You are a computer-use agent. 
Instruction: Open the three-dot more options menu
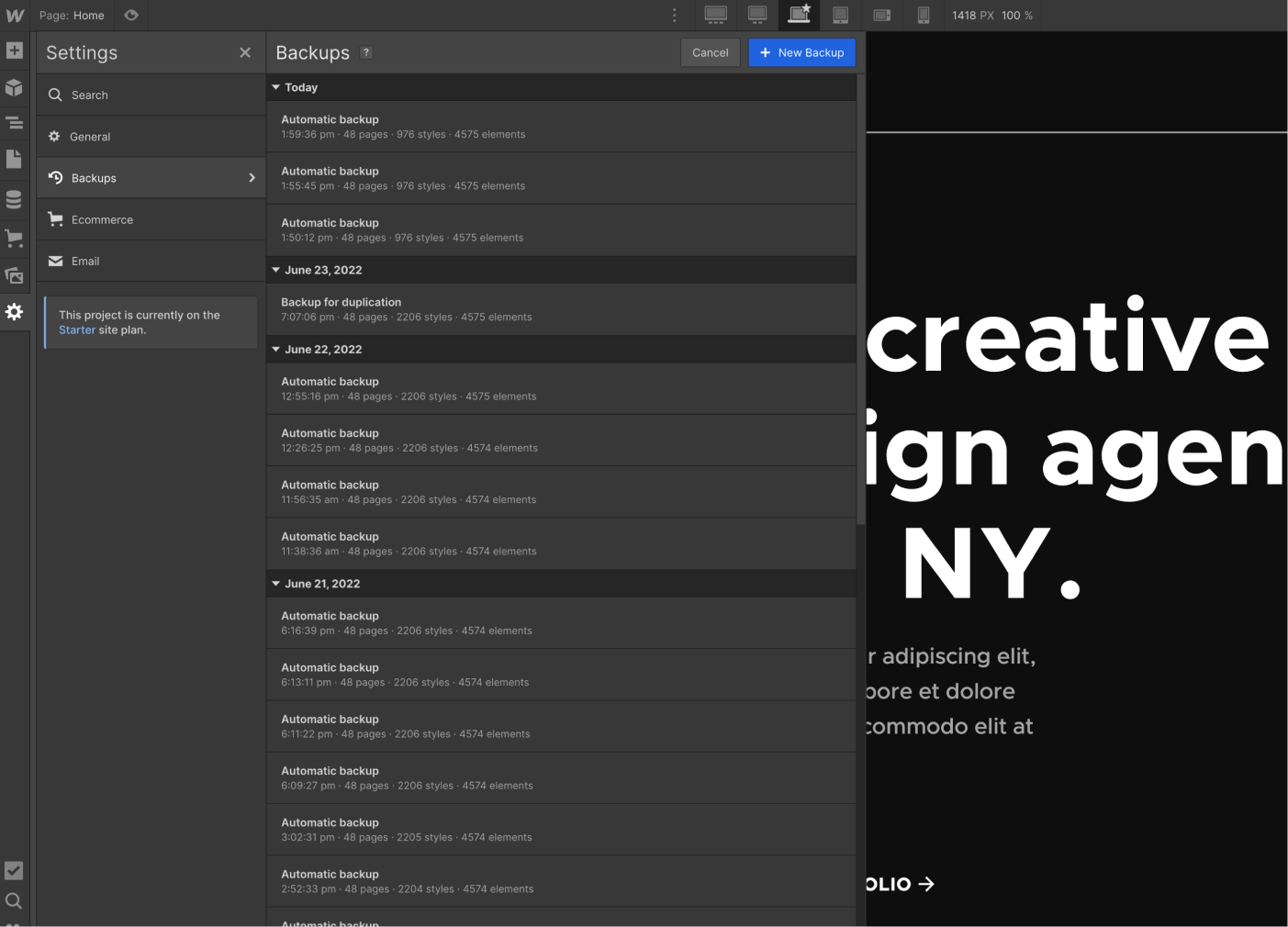pos(675,16)
